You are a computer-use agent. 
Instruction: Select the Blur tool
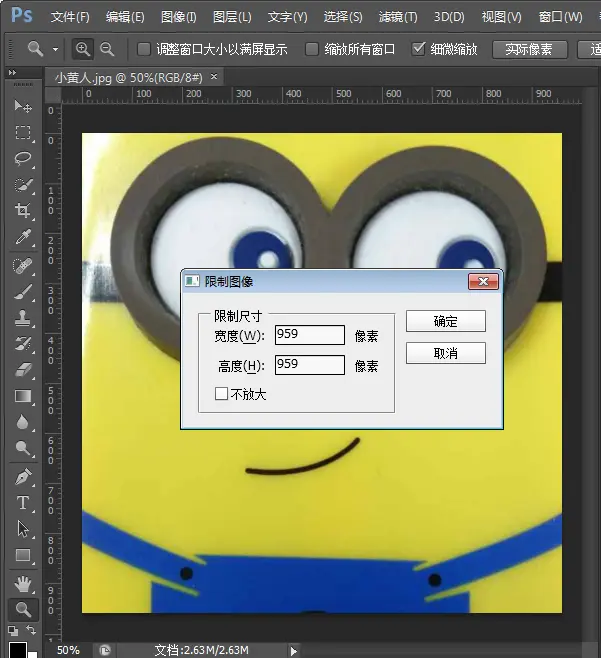(23, 422)
